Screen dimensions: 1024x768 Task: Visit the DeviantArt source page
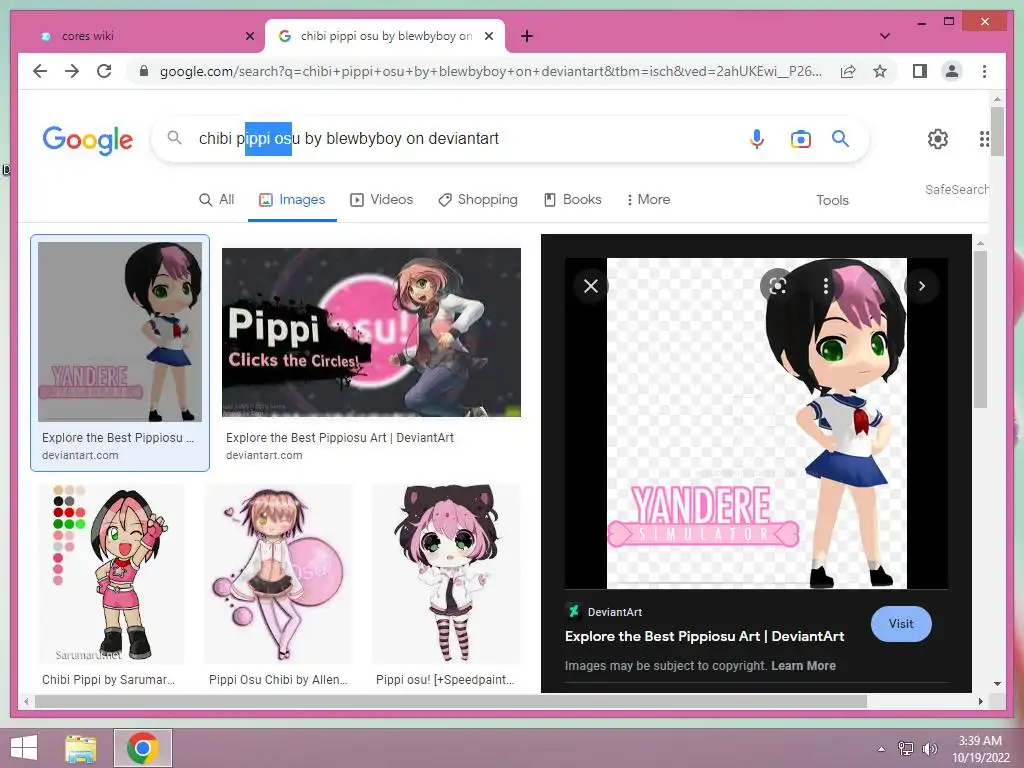901,624
